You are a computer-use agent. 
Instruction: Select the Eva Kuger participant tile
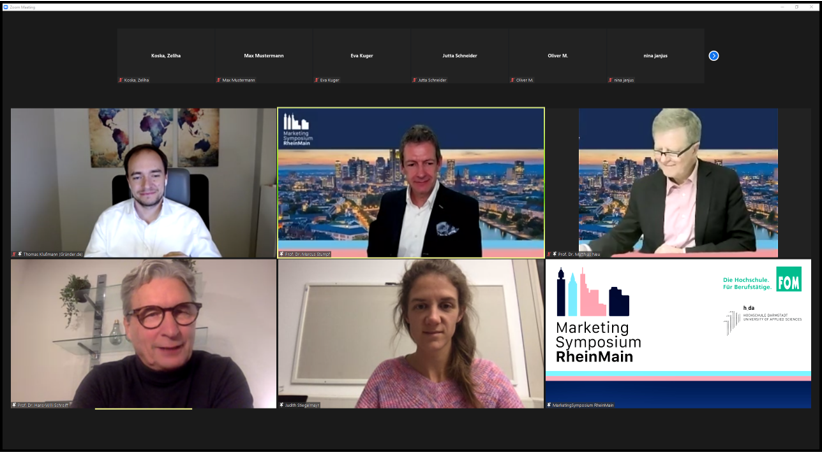point(362,56)
